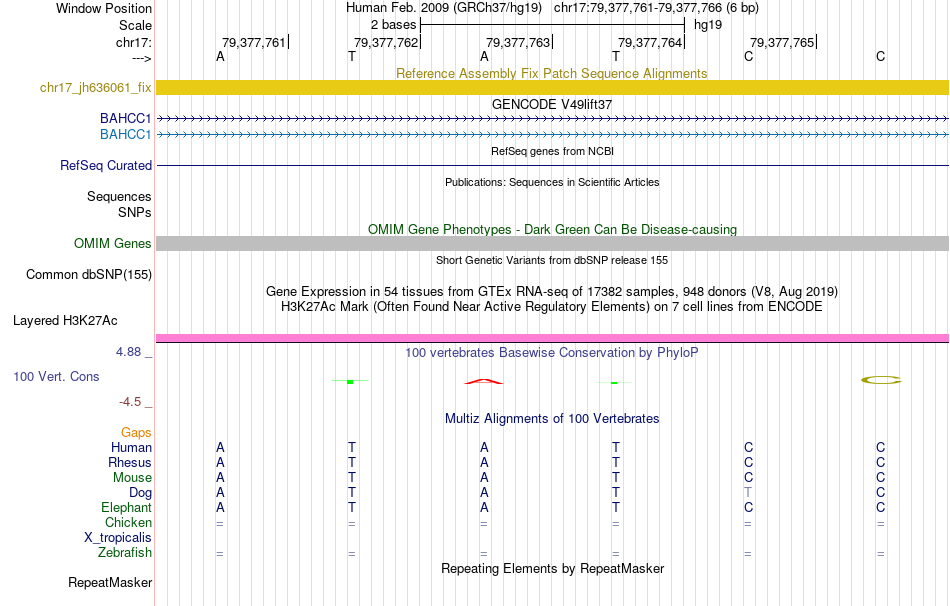Select the Rhesus species row label
This screenshot has width=950, height=606.
coord(130,462)
